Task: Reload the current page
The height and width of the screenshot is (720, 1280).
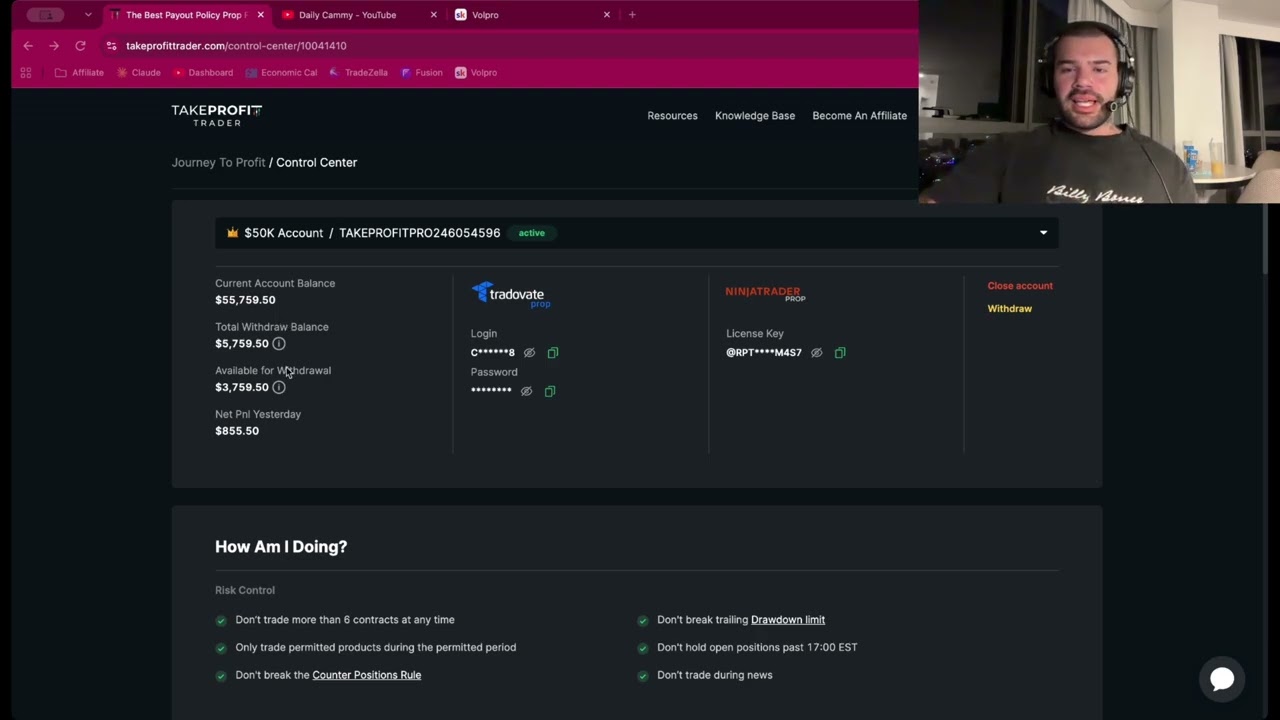Action: [80, 46]
